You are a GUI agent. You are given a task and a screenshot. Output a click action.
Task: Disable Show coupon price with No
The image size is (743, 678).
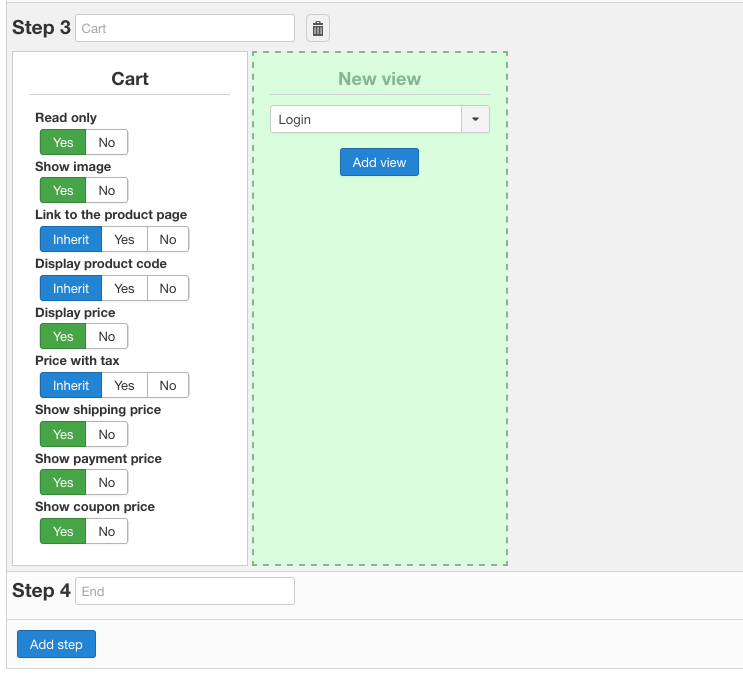pos(107,531)
